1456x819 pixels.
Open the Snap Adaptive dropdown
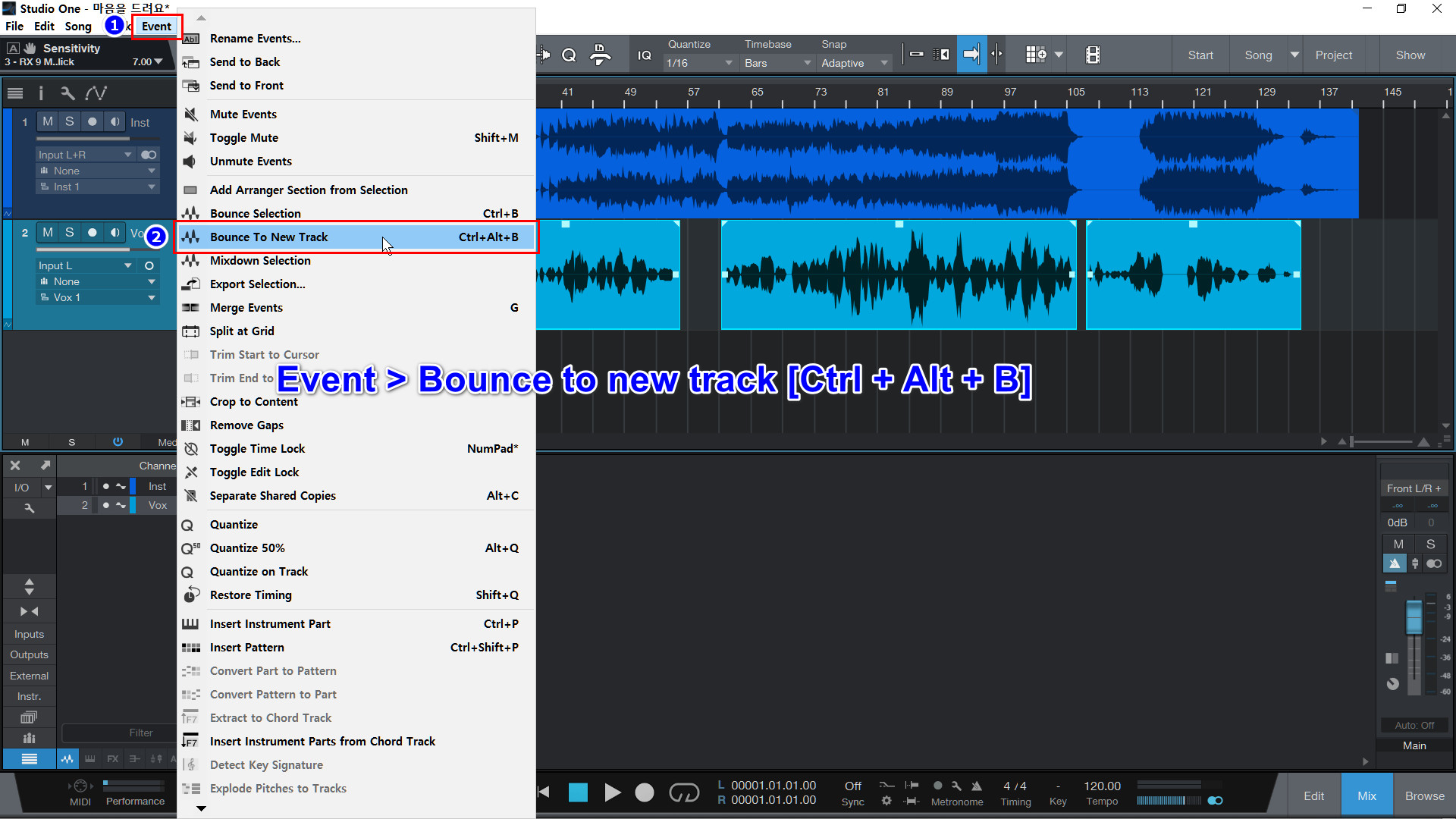click(x=854, y=63)
